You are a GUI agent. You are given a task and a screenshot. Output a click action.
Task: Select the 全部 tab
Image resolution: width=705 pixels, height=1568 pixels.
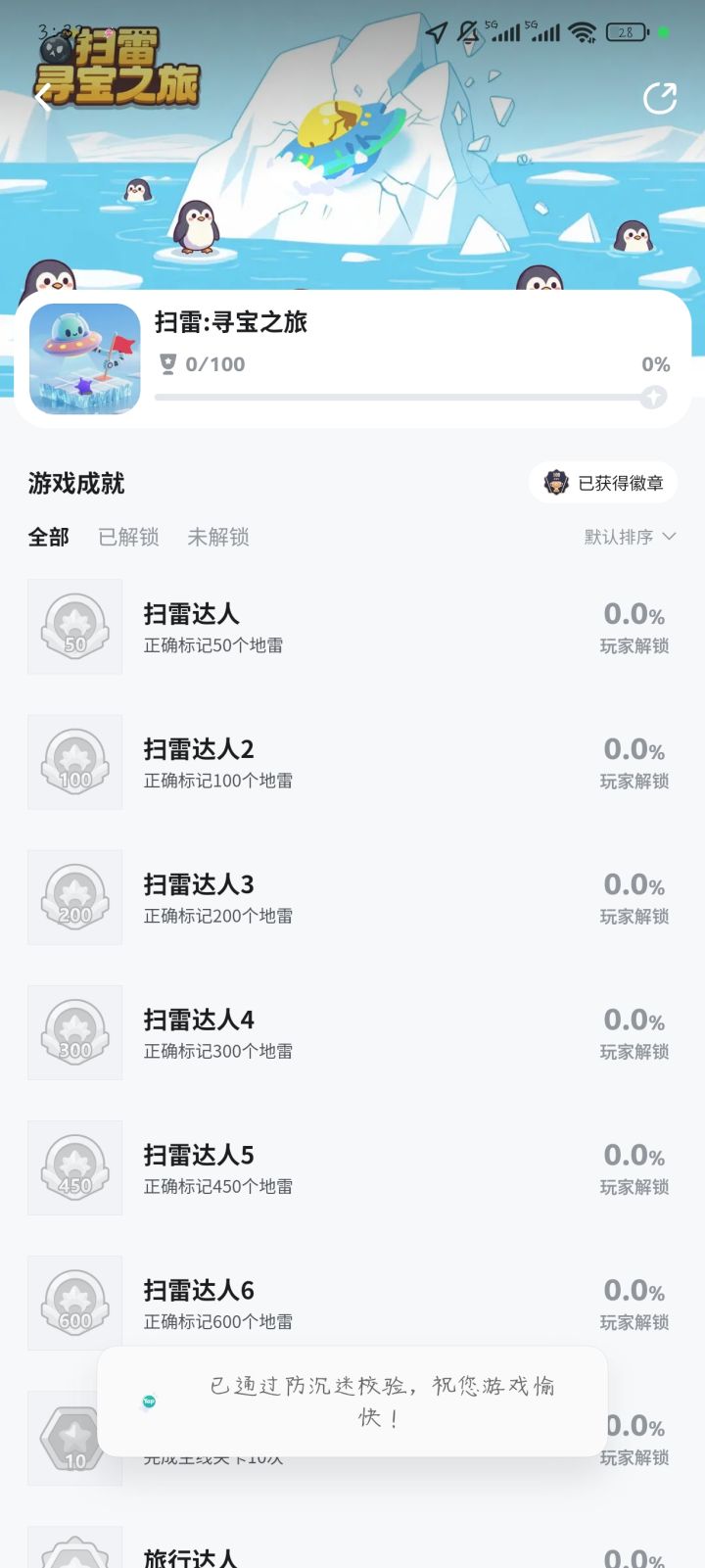pyautogui.click(x=49, y=537)
